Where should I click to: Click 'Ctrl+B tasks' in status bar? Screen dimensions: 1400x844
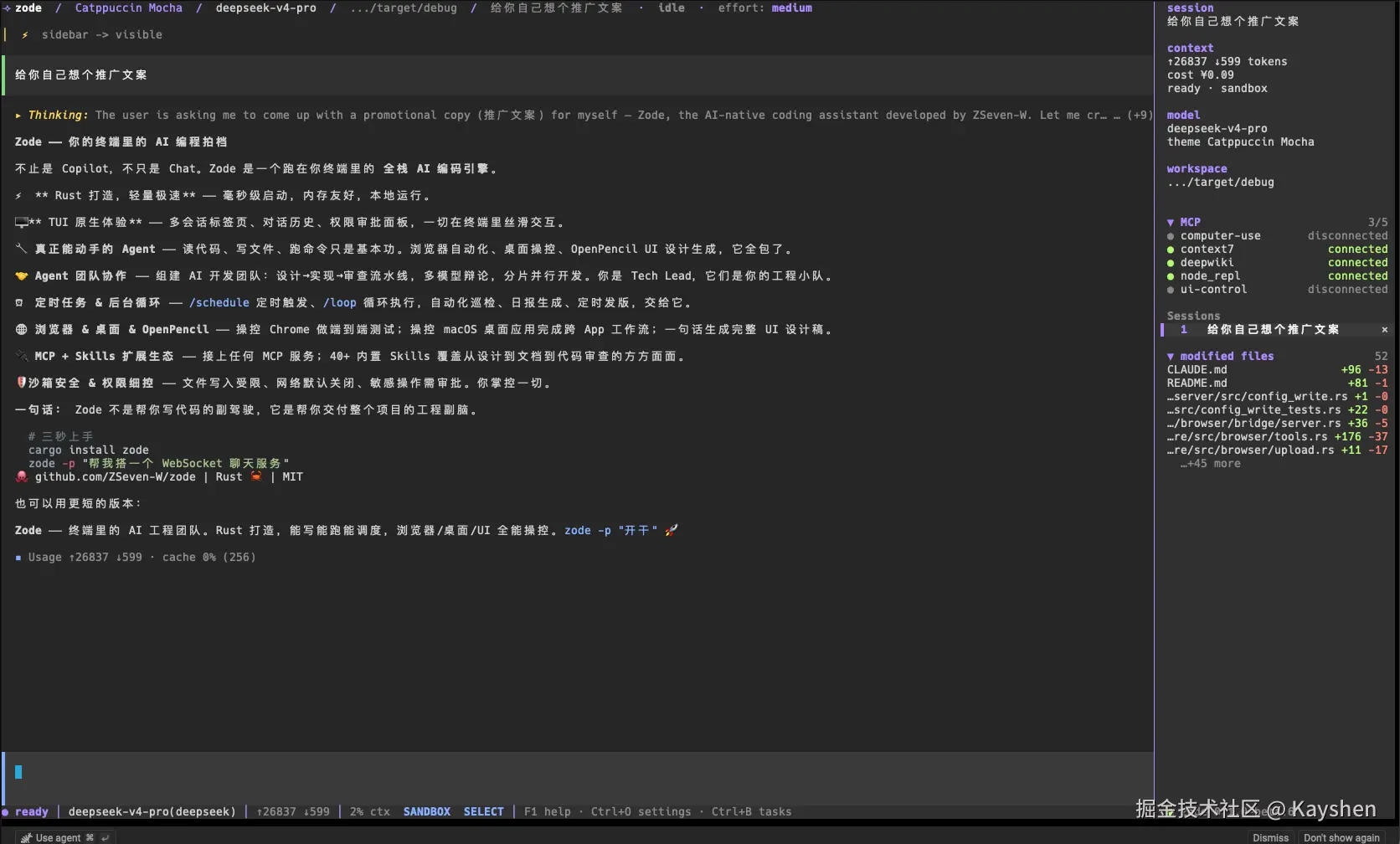(x=752, y=812)
